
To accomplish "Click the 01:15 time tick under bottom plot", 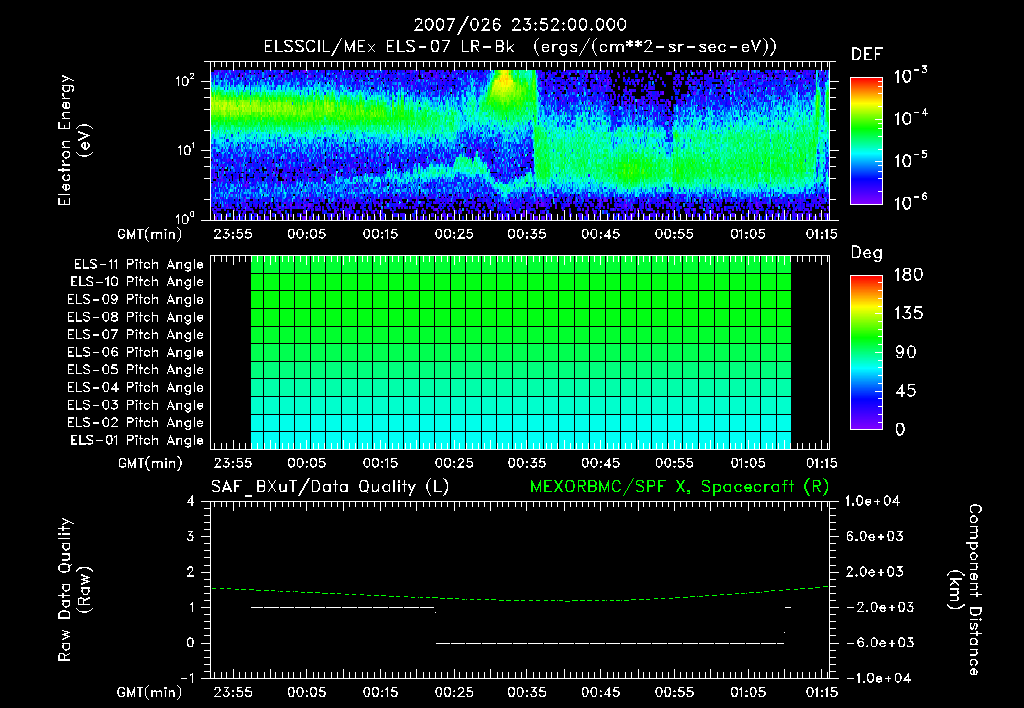I will pos(821,692).
